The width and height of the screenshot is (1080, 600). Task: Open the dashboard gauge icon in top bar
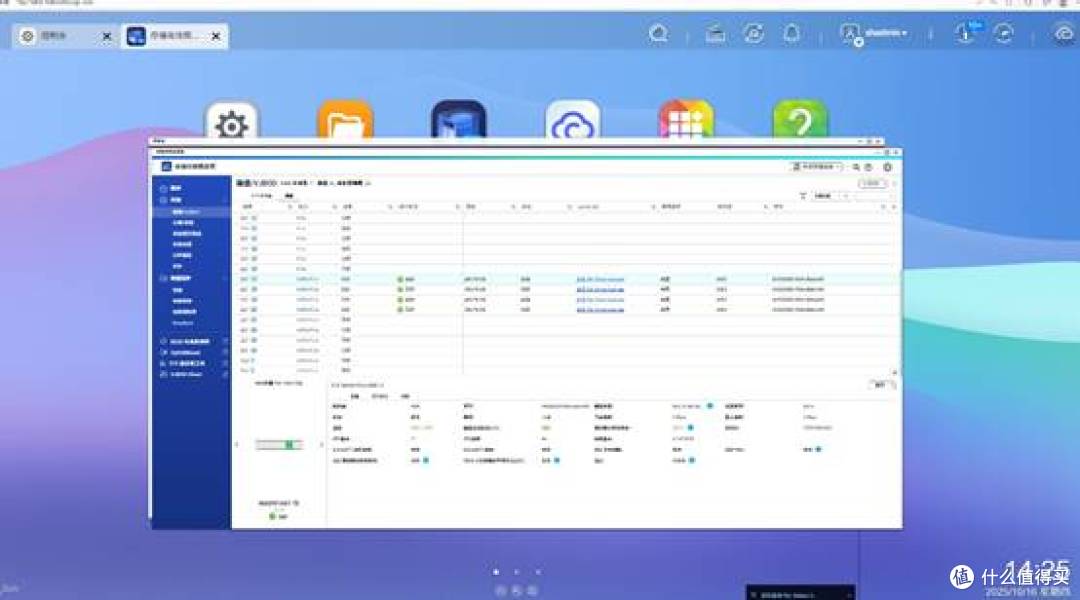[x=1004, y=33]
